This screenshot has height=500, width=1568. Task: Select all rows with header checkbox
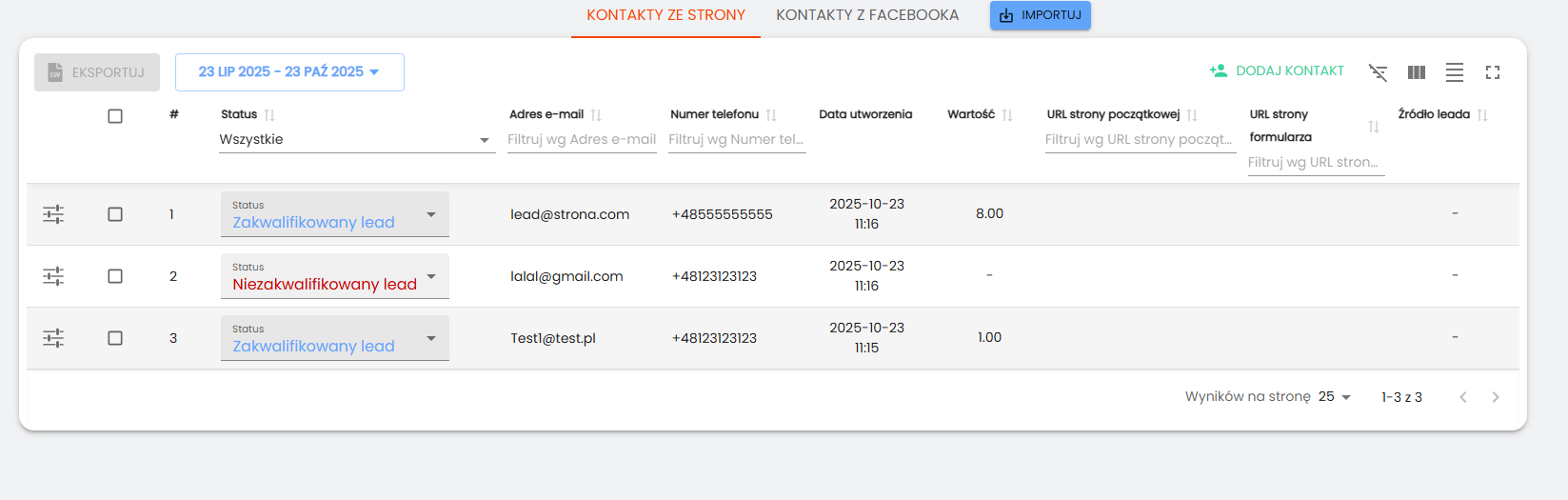115,116
